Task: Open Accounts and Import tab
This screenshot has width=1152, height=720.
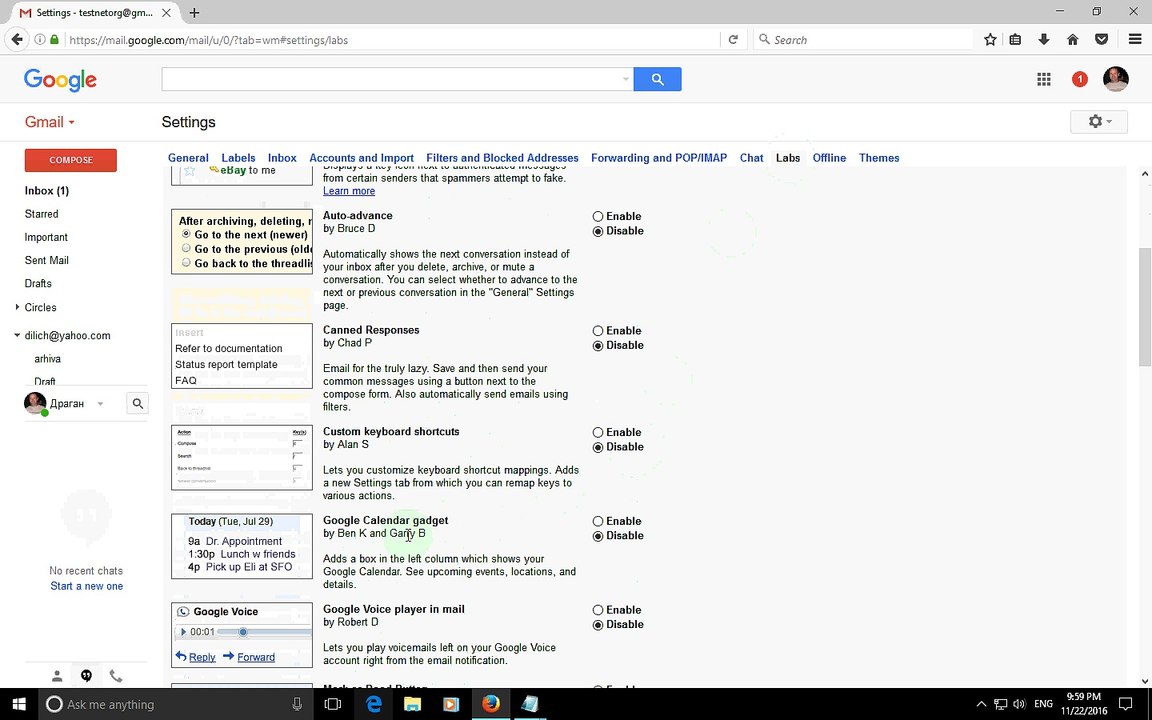Action: click(361, 158)
